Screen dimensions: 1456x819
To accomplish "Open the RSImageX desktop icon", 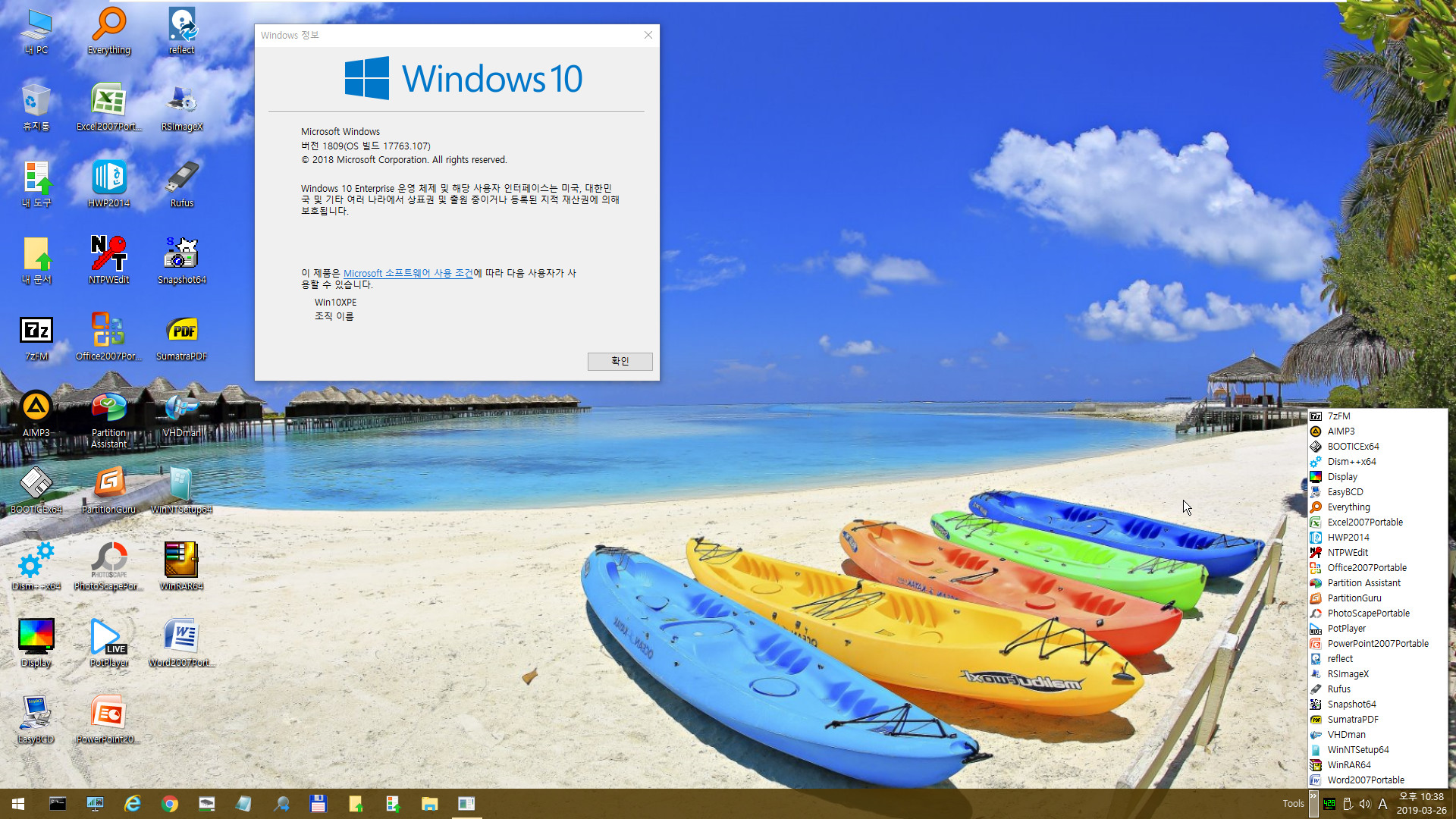I will click(x=181, y=108).
